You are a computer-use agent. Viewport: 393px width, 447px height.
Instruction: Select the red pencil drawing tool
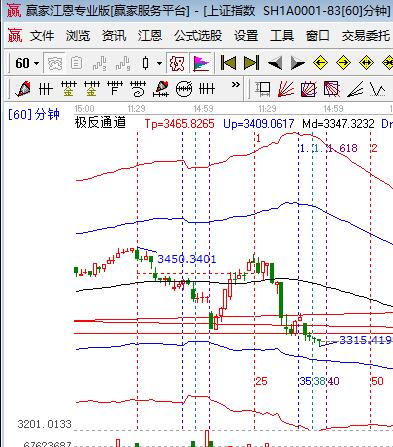point(23,89)
